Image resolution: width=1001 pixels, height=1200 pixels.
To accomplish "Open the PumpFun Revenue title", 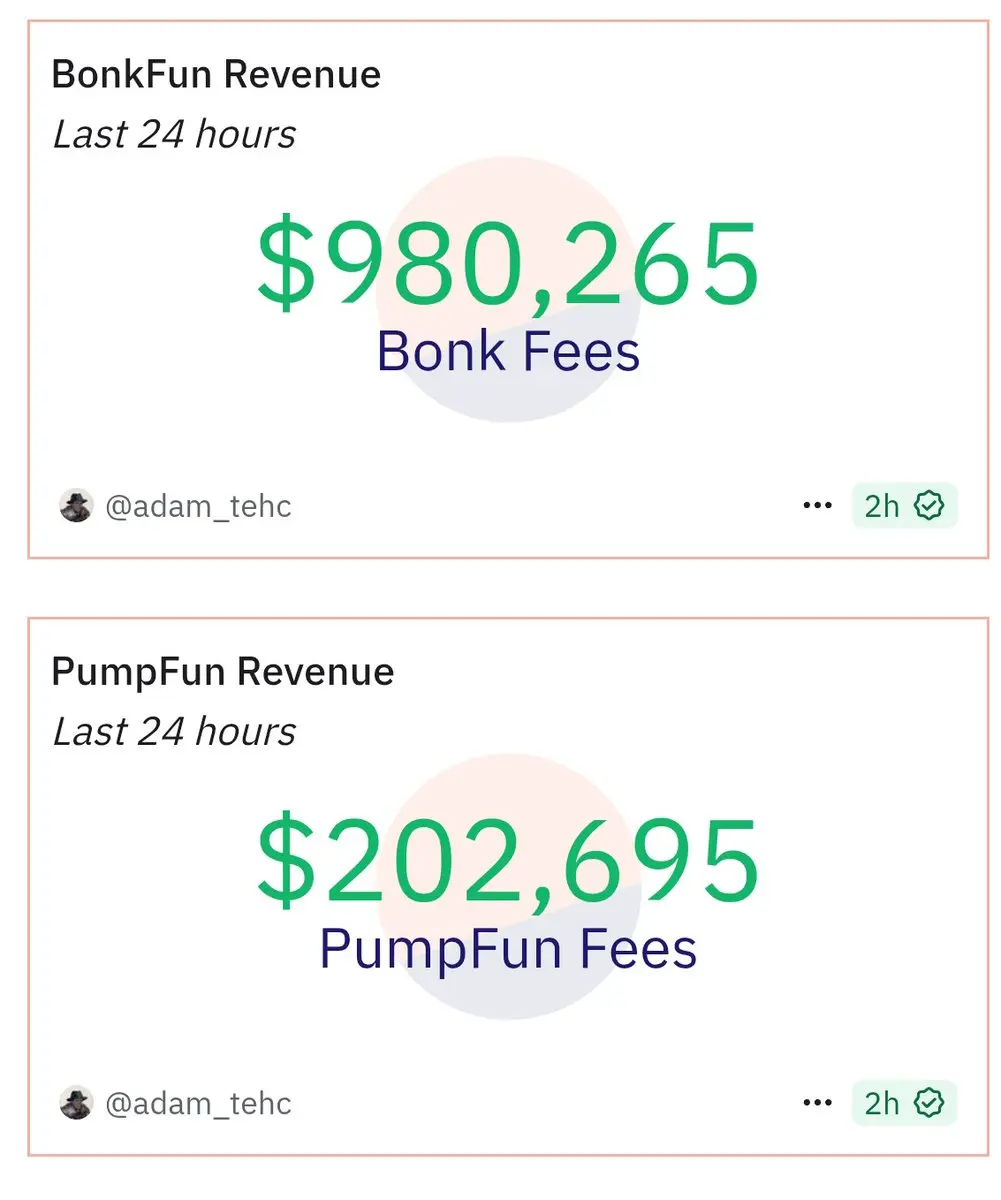I will [223, 672].
